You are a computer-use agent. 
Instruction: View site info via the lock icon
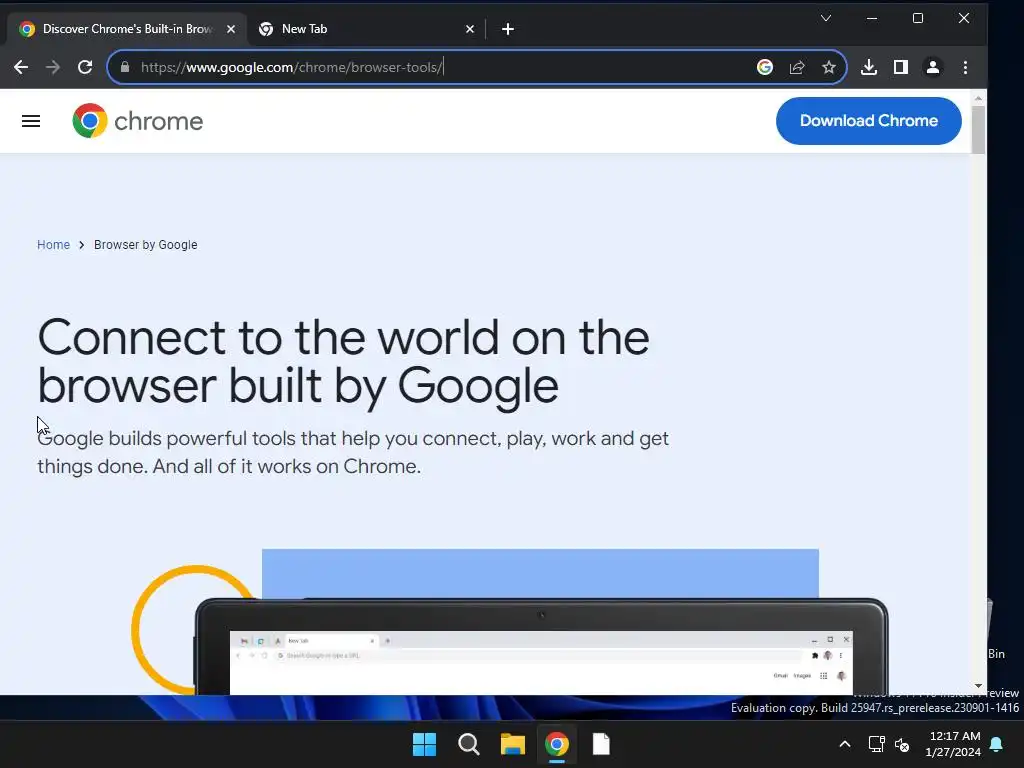(x=125, y=67)
